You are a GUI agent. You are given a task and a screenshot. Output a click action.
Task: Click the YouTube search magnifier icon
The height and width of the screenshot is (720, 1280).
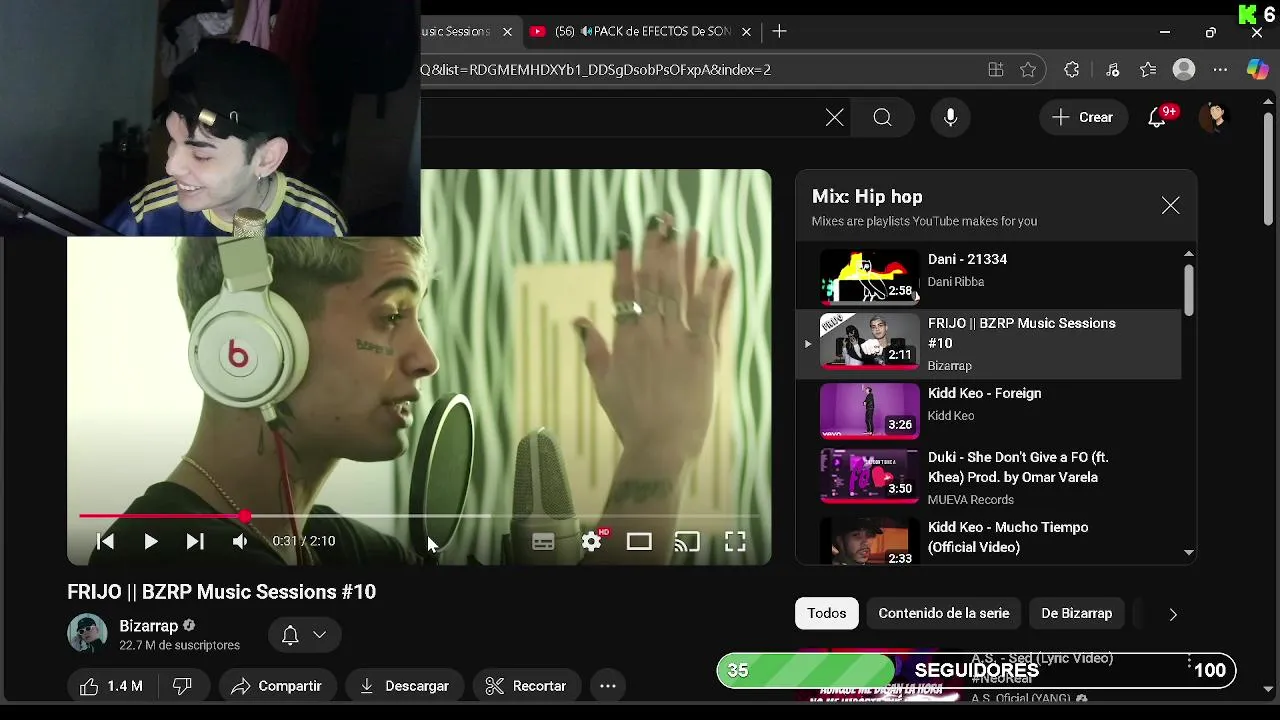pyautogui.click(x=882, y=117)
